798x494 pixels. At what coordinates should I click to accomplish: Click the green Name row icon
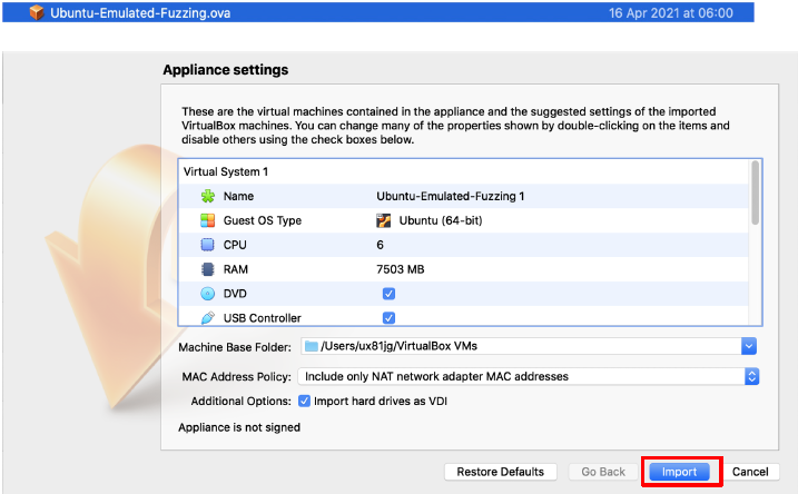coord(208,196)
